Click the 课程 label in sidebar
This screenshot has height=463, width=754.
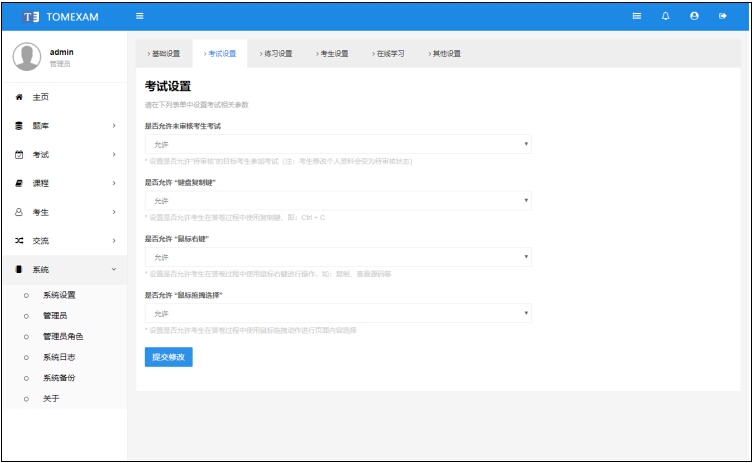[x=40, y=183]
